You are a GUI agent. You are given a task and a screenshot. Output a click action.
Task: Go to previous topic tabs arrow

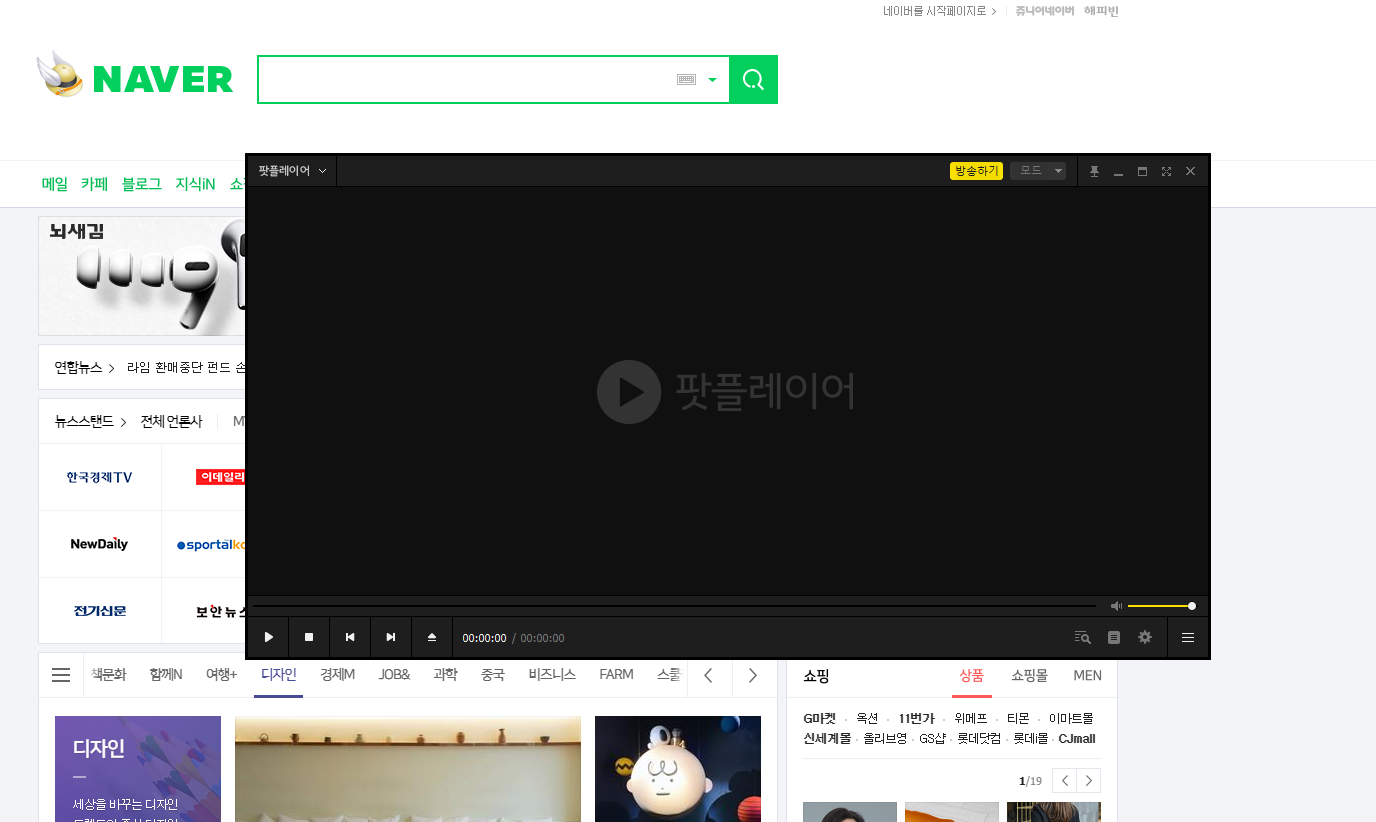point(708,675)
